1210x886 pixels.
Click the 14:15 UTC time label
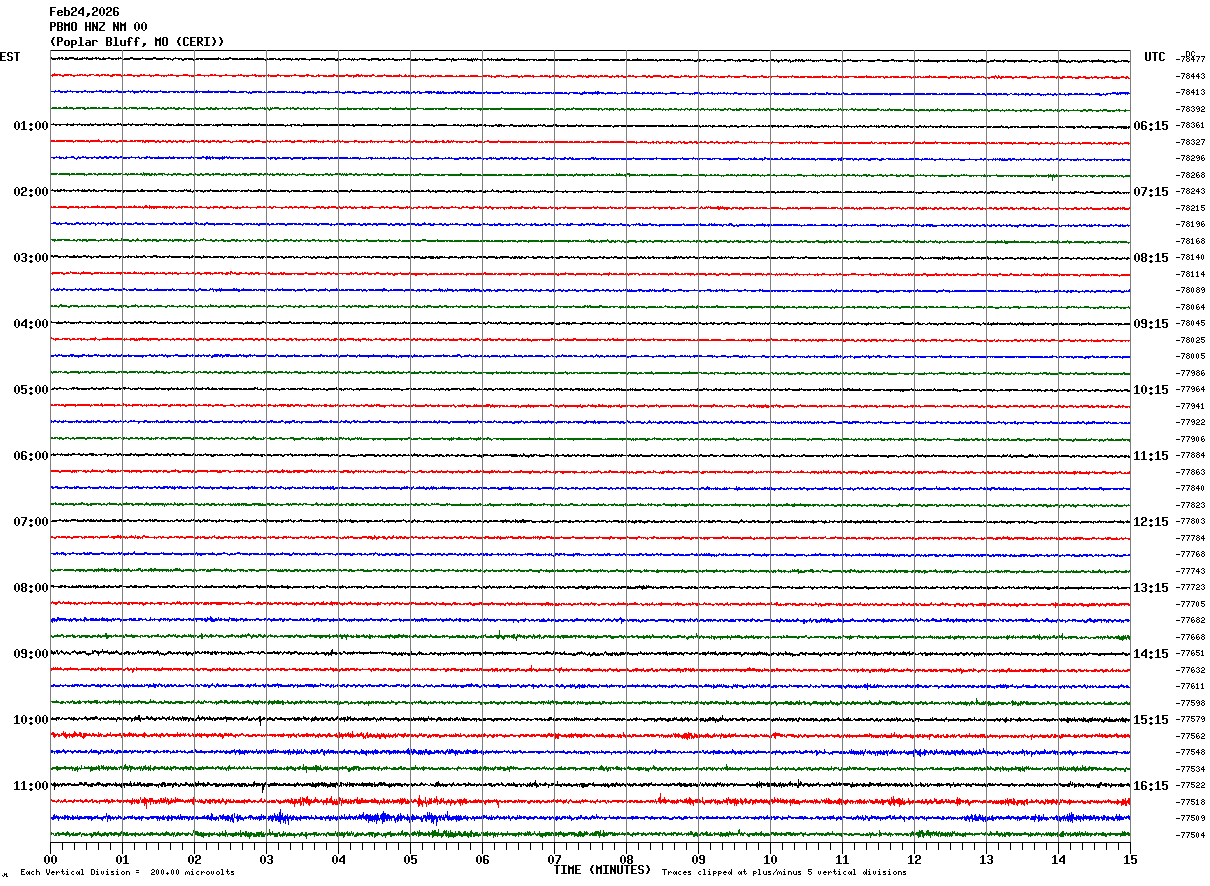click(1151, 654)
